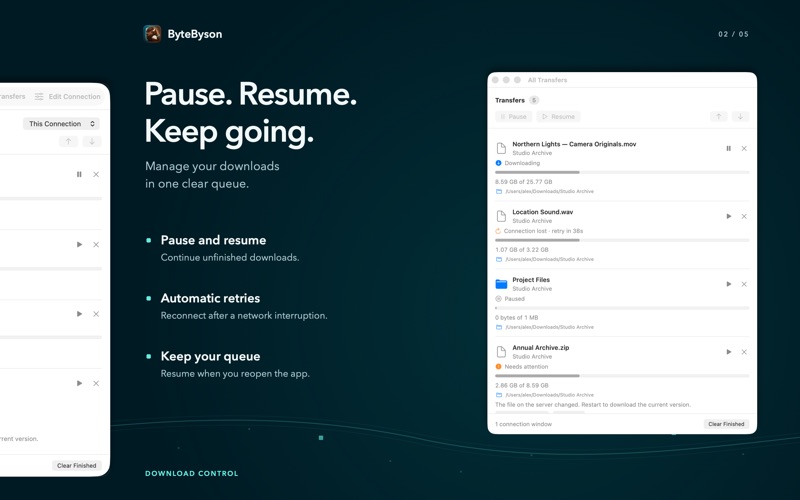Click the Pause button in the Transfers toolbar
The height and width of the screenshot is (500, 800).
(513, 117)
